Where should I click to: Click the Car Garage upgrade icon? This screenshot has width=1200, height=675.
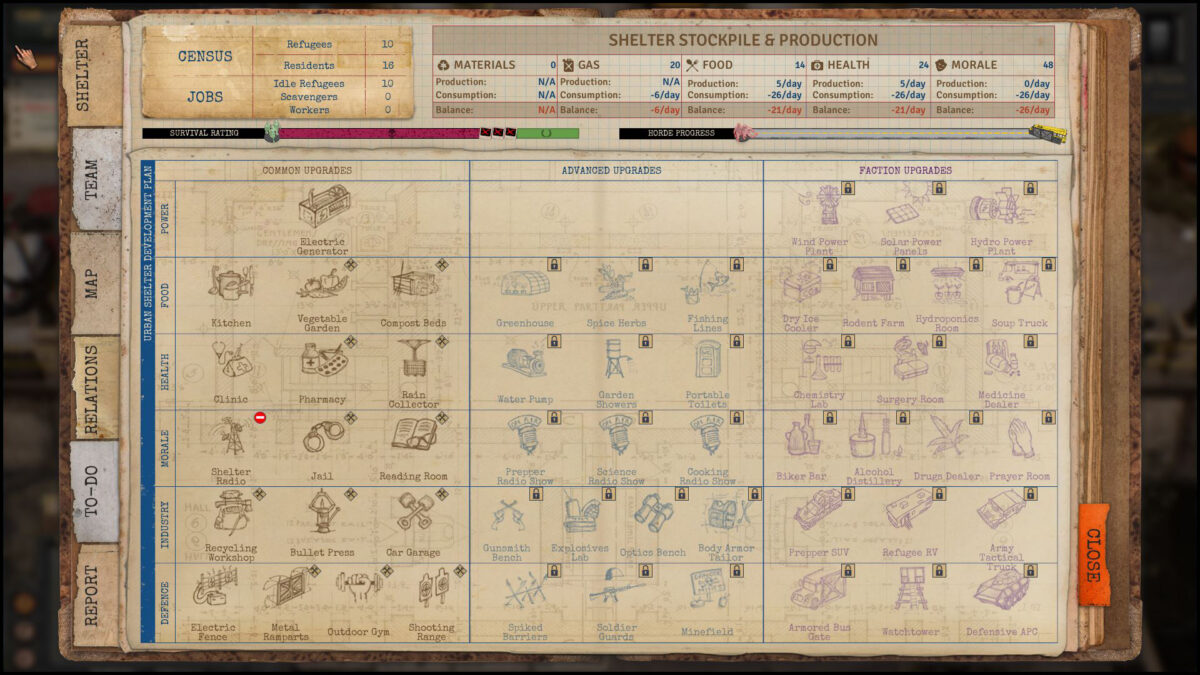(x=413, y=512)
